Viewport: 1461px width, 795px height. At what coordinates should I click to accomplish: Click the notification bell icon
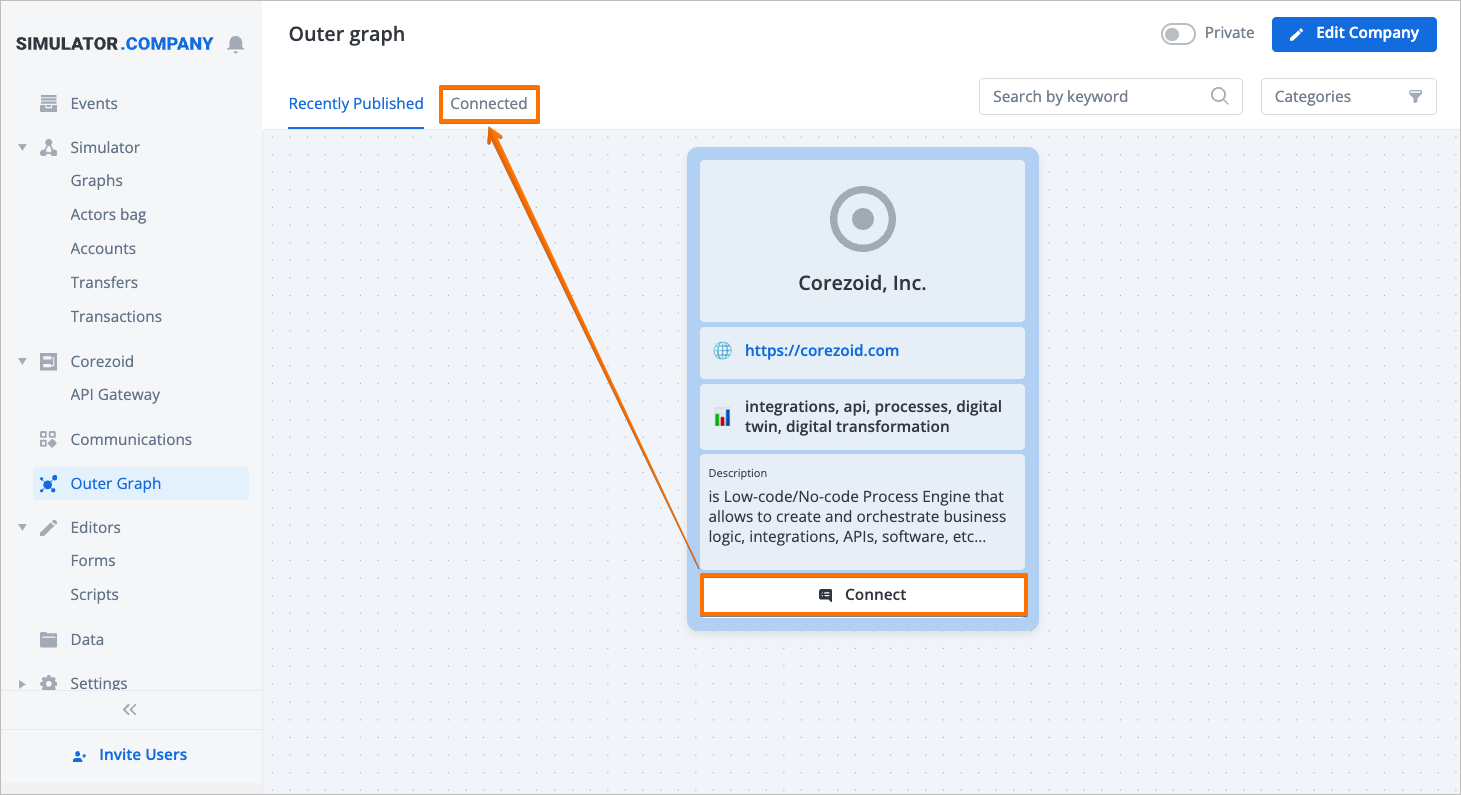point(236,44)
